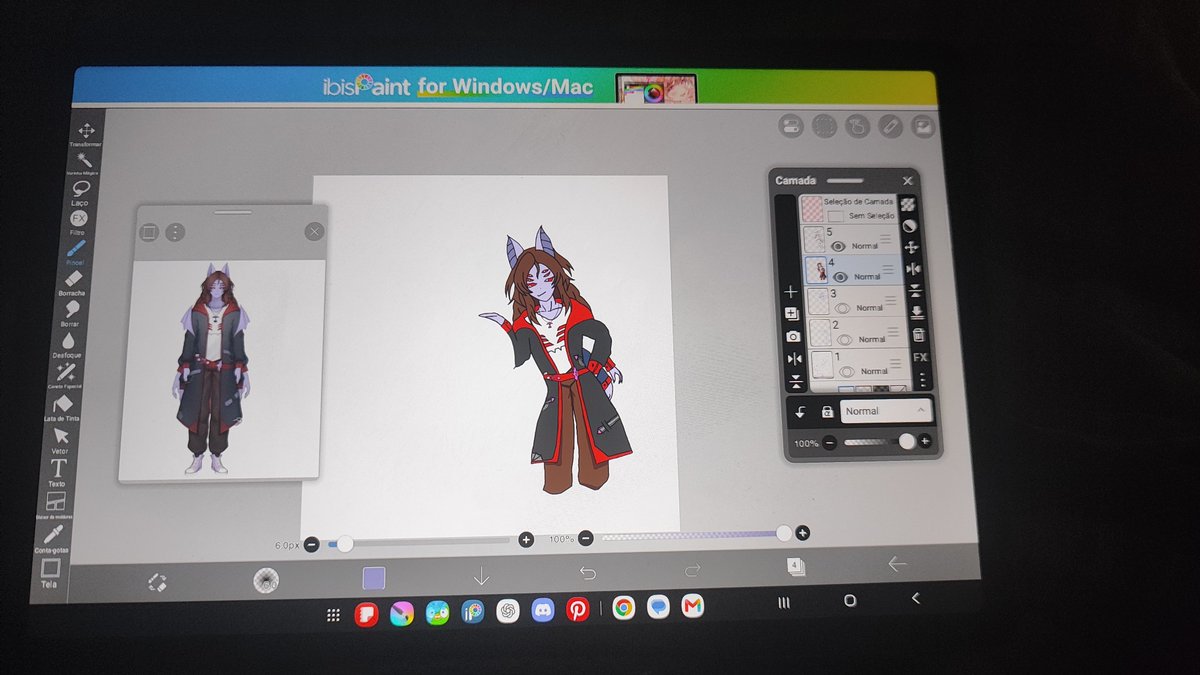This screenshot has width=1200, height=675.
Task: Click the redo arrow
Action: coord(692,569)
